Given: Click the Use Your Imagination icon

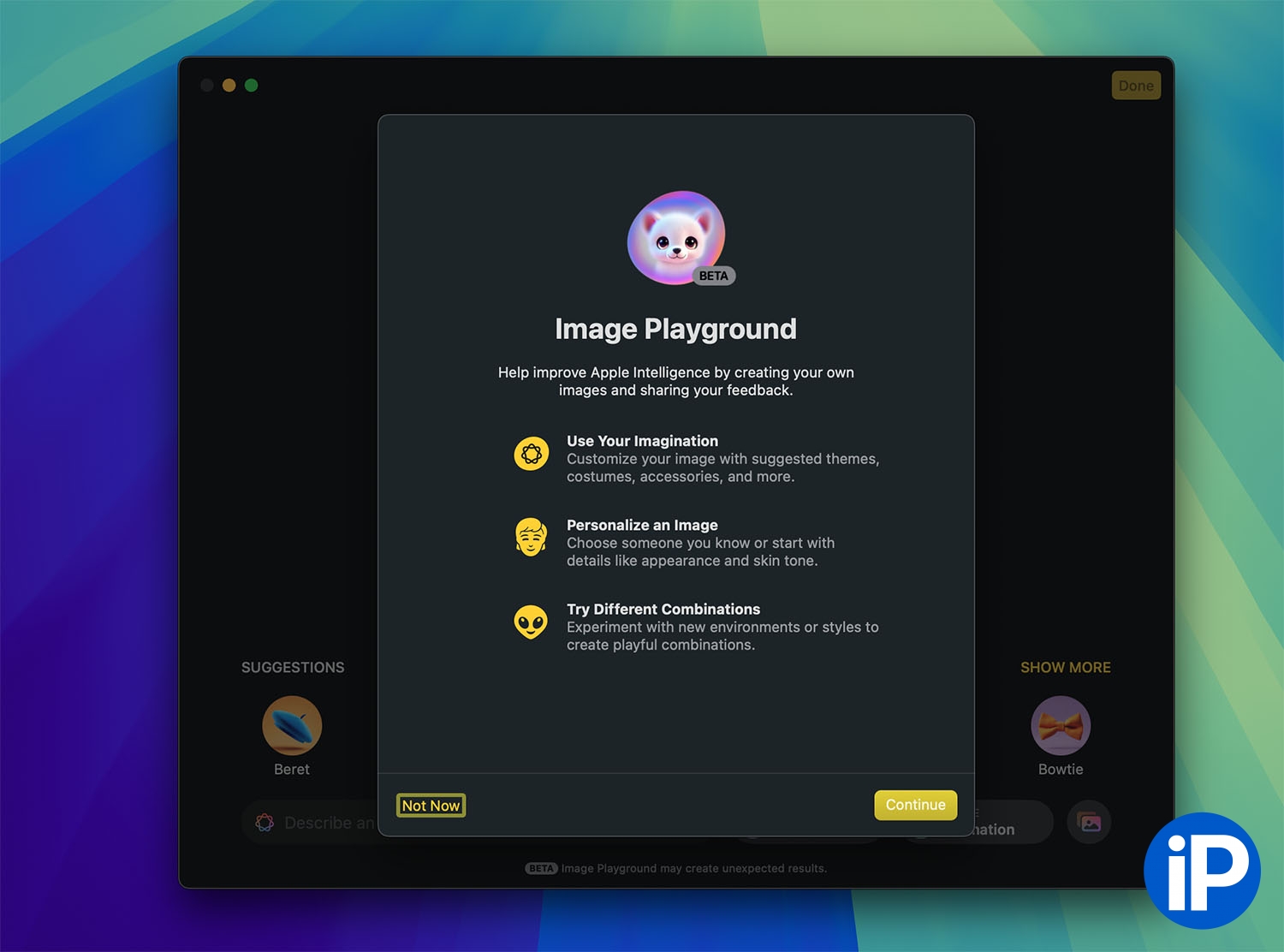Looking at the screenshot, I should click(531, 453).
